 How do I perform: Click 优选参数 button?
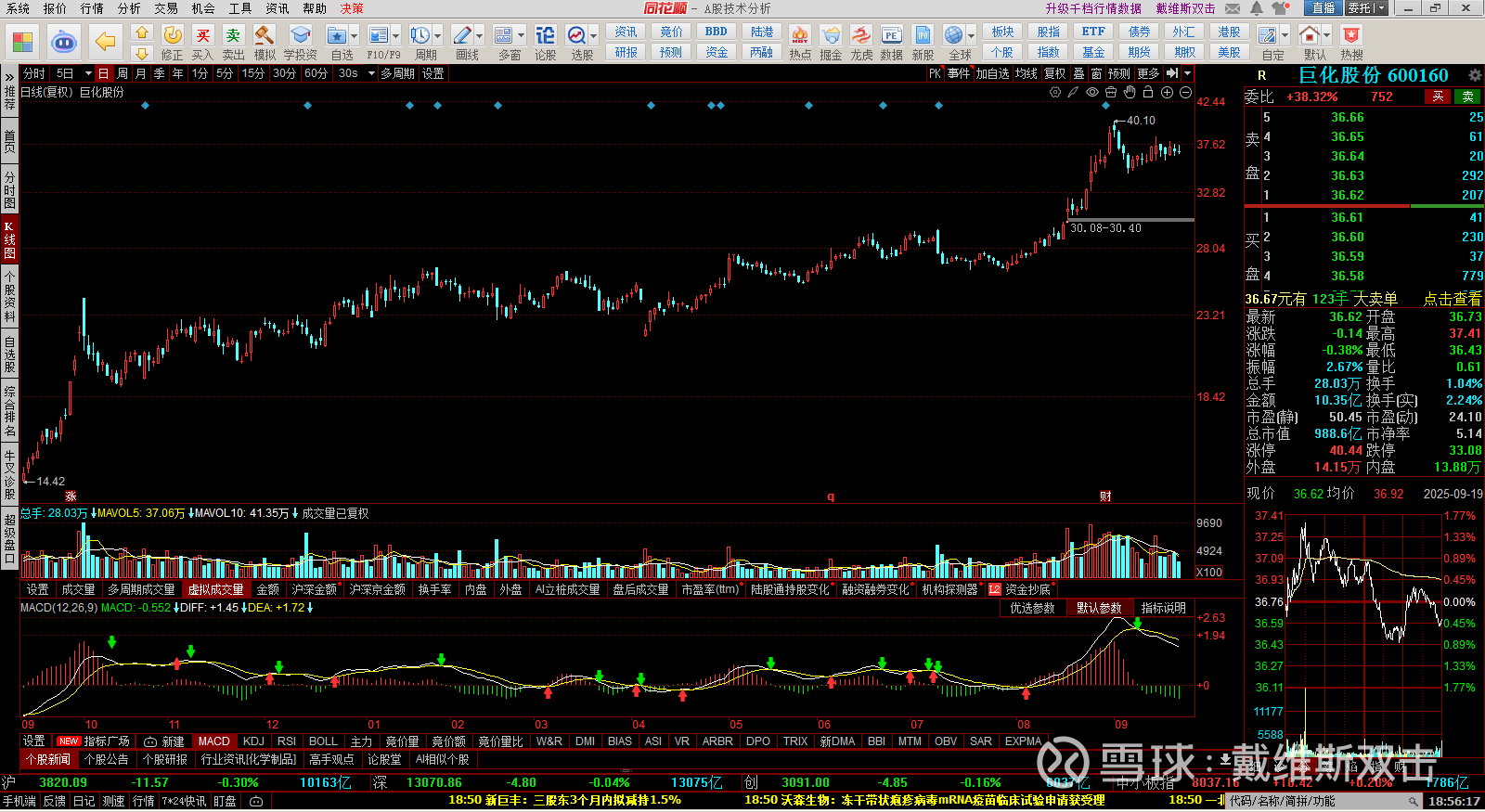tap(1032, 608)
